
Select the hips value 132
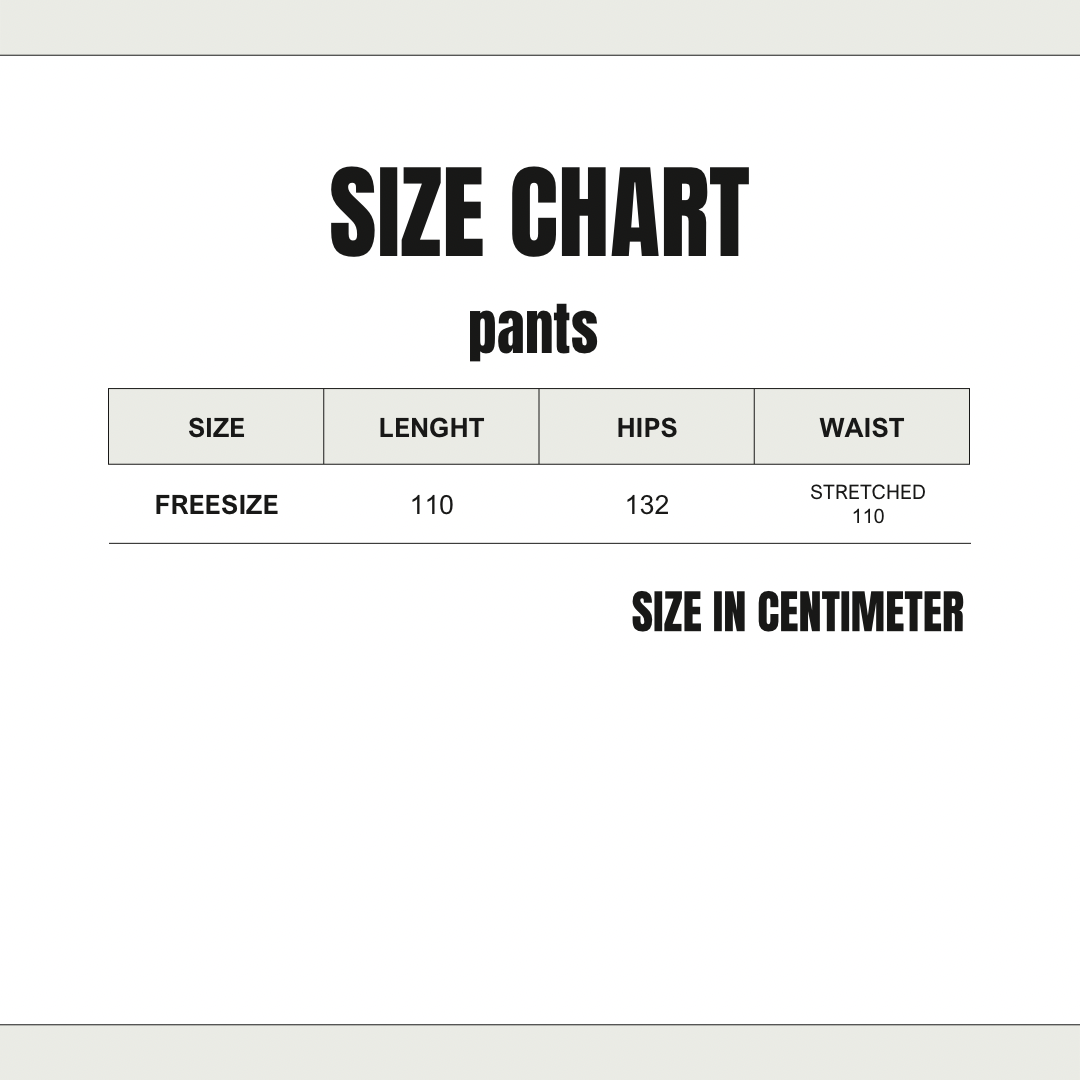pos(647,505)
